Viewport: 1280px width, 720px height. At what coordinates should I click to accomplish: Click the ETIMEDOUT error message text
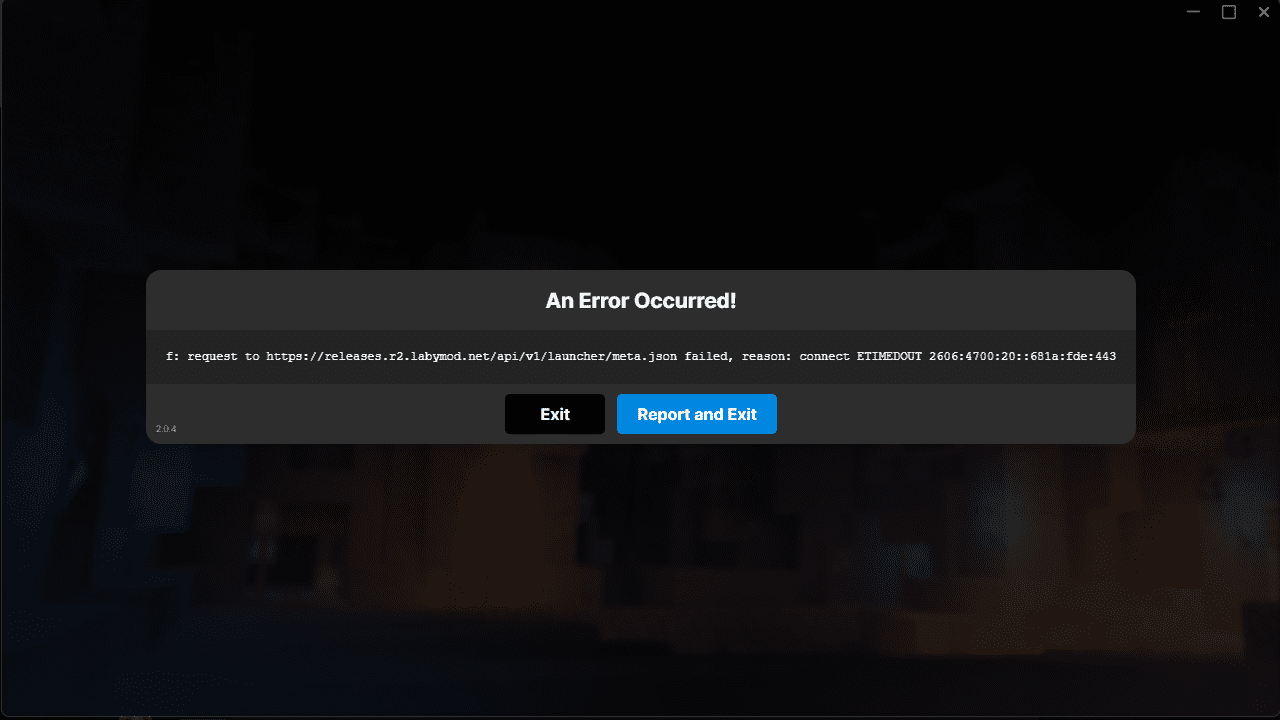641,356
